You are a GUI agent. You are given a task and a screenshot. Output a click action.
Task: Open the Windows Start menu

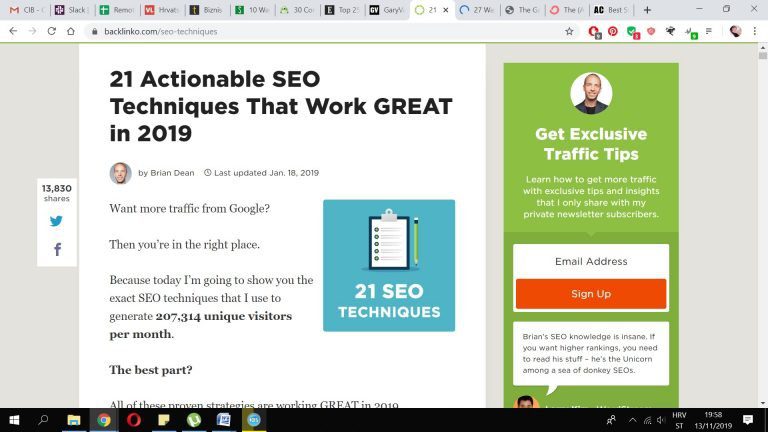[14, 420]
